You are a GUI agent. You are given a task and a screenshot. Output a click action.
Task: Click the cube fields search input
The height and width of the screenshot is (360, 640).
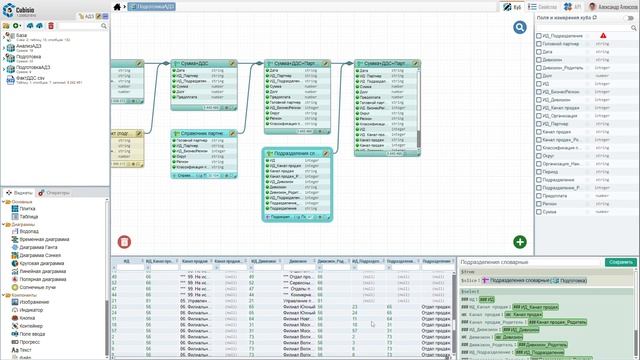(x=583, y=28)
